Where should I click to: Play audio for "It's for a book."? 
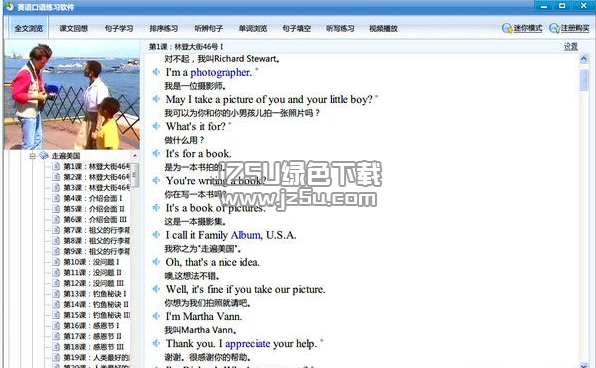(x=156, y=153)
